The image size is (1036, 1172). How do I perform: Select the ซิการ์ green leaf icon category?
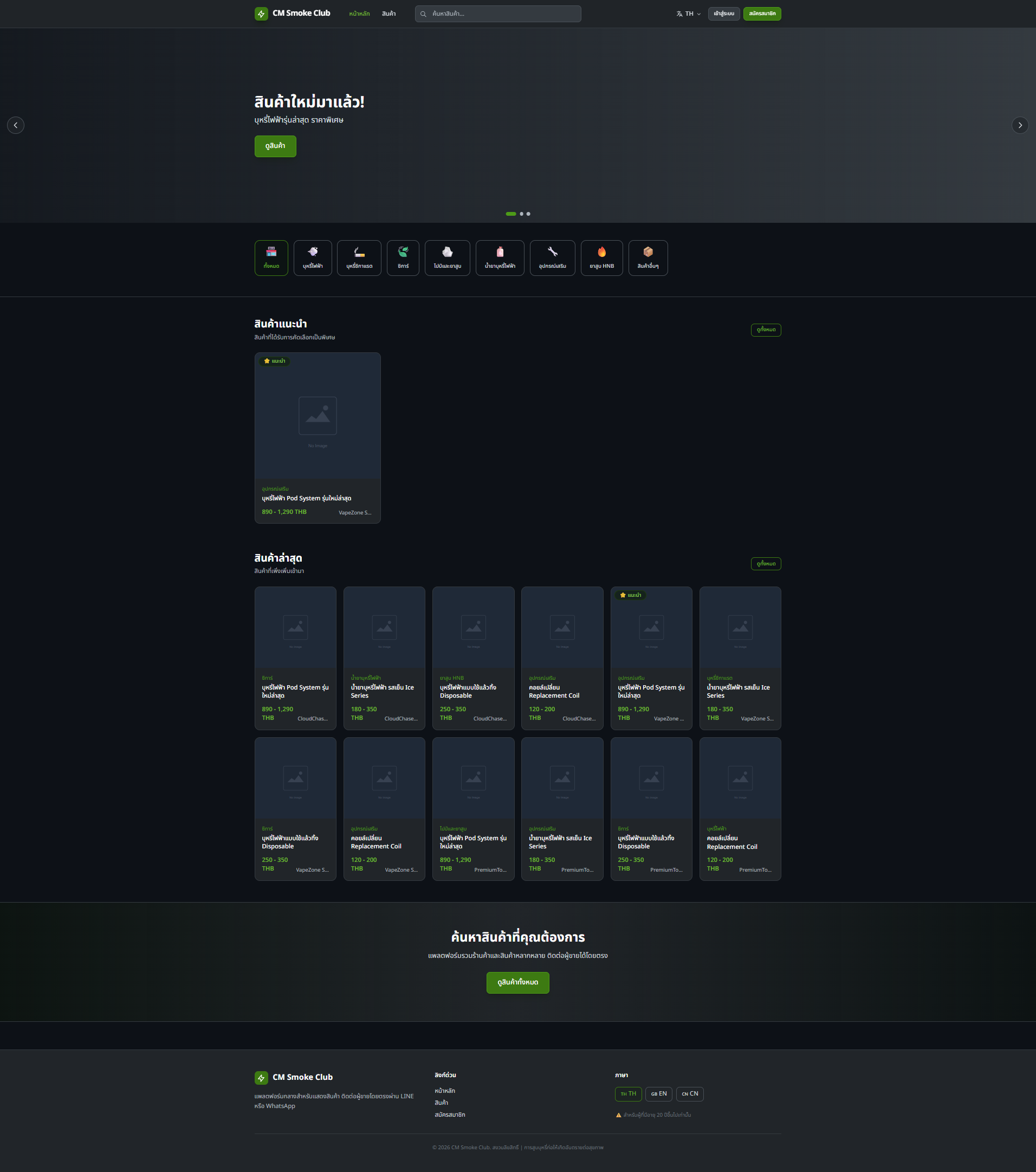pyautogui.click(x=403, y=258)
